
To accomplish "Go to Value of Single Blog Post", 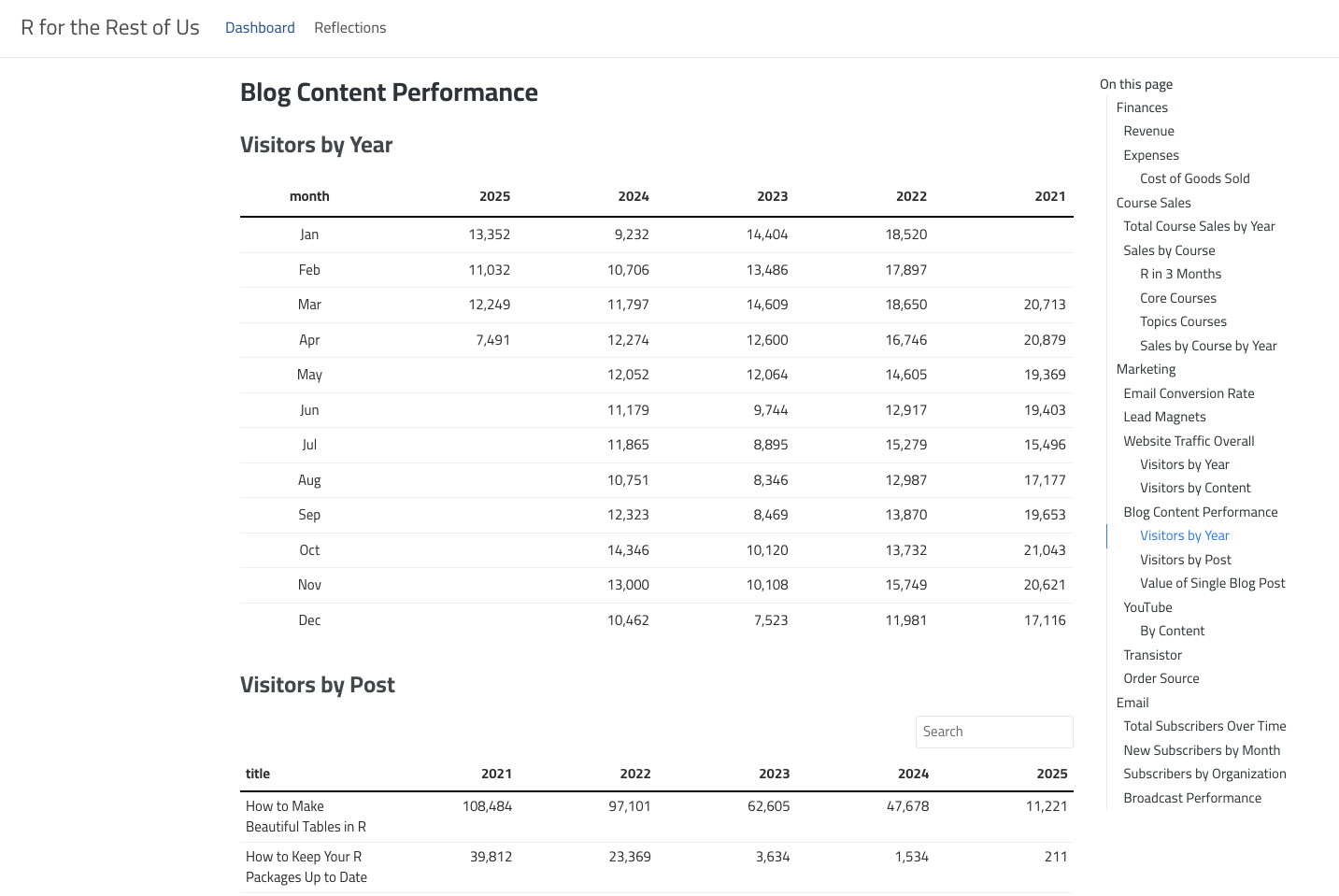I will coord(1212,583).
